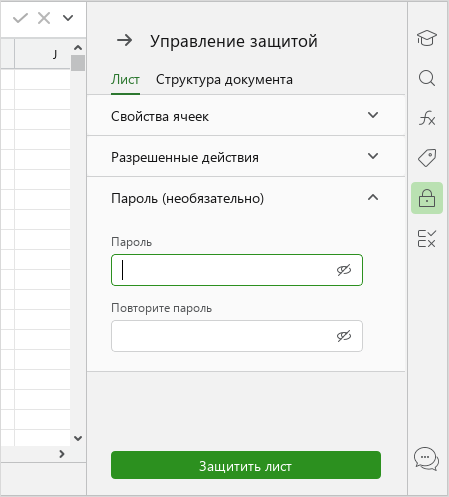
Task: Show password in Повторите пароль field
Action: (x=344, y=336)
